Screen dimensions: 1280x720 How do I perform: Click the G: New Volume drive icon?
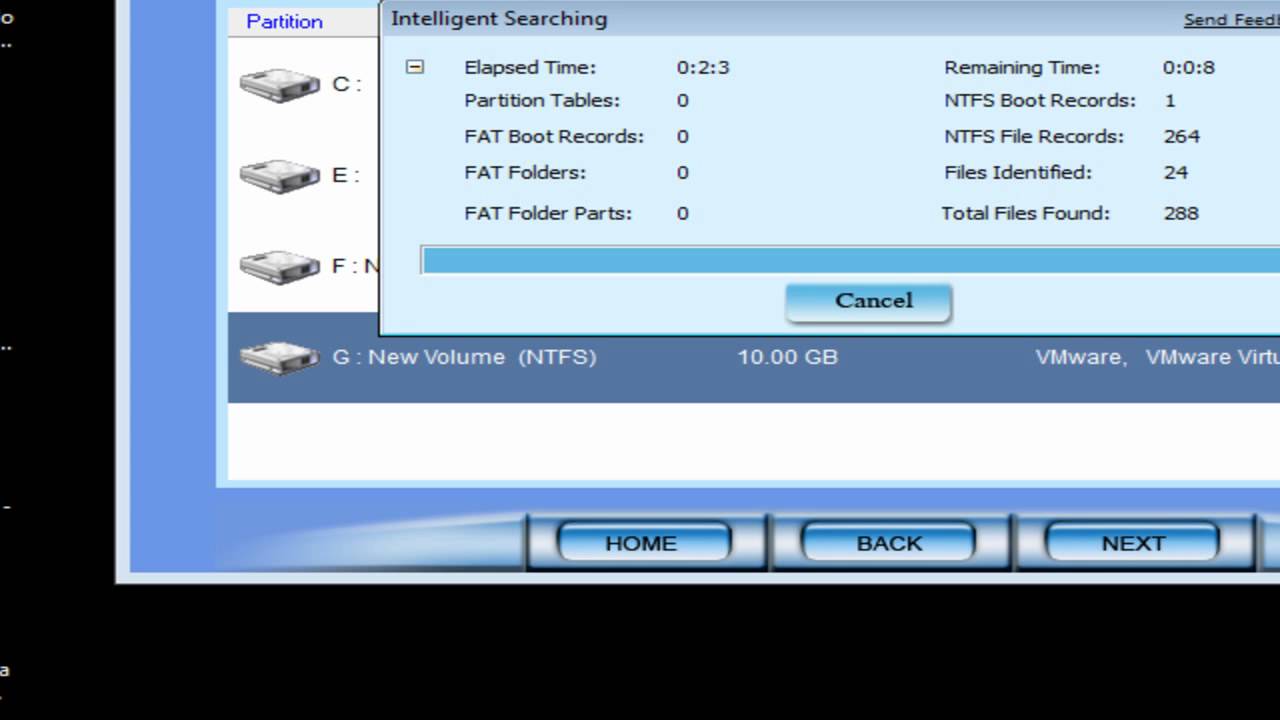pyautogui.click(x=279, y=358)
